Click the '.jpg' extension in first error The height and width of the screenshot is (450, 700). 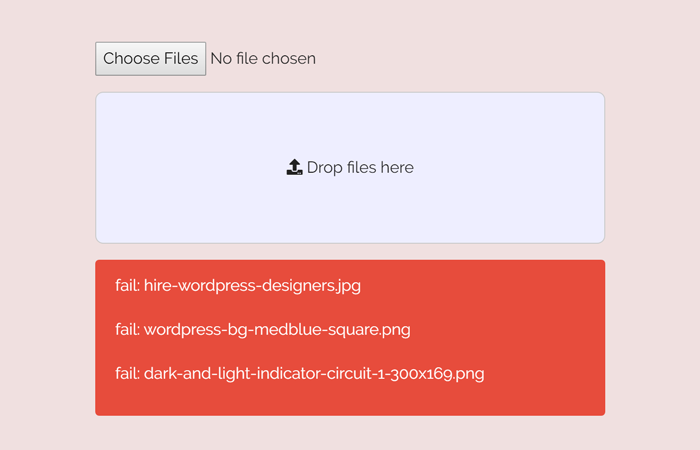(x=346, y=286)
